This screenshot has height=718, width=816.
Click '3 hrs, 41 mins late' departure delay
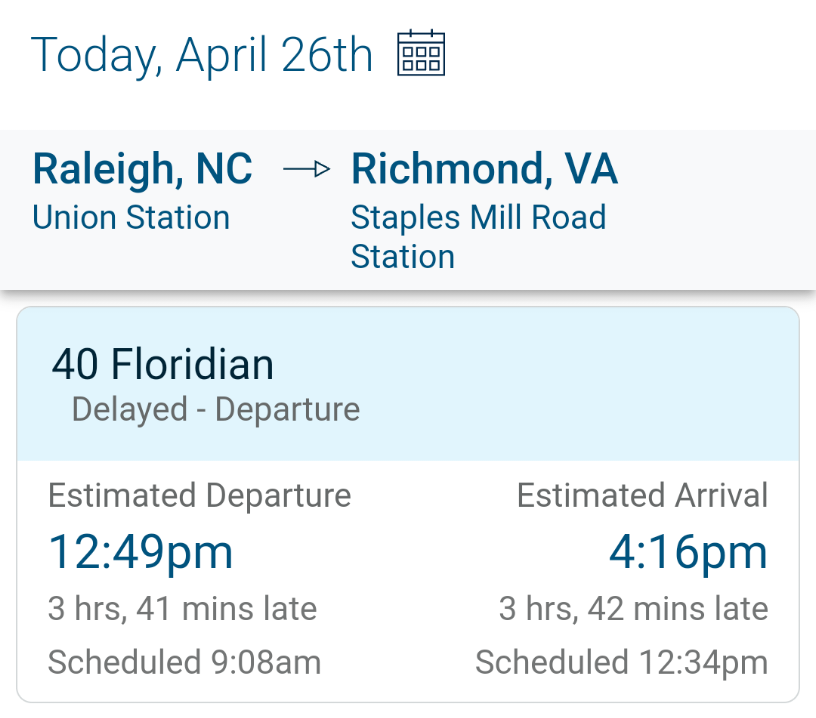coord(183,608)
